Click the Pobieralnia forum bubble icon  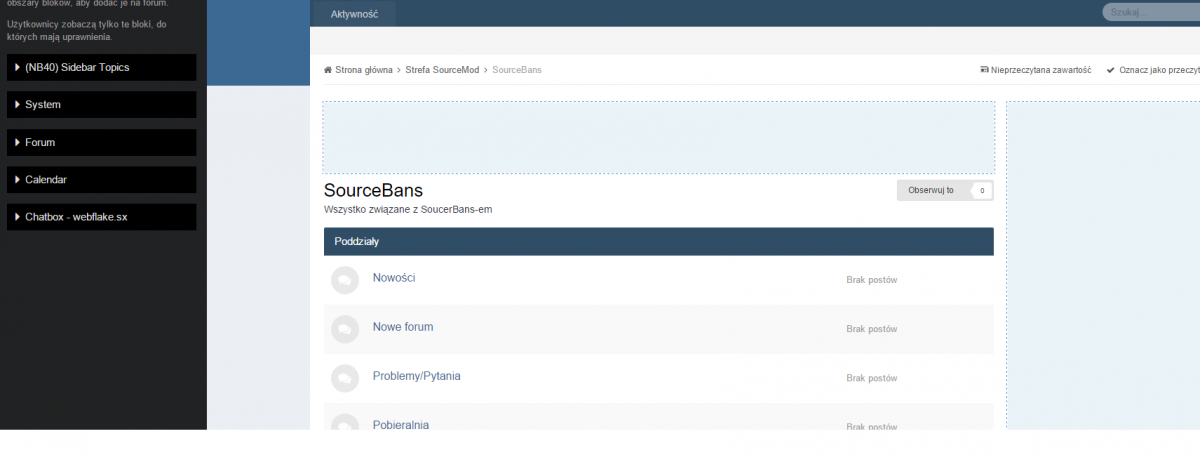pyautogui.click(x=344, y=422)
